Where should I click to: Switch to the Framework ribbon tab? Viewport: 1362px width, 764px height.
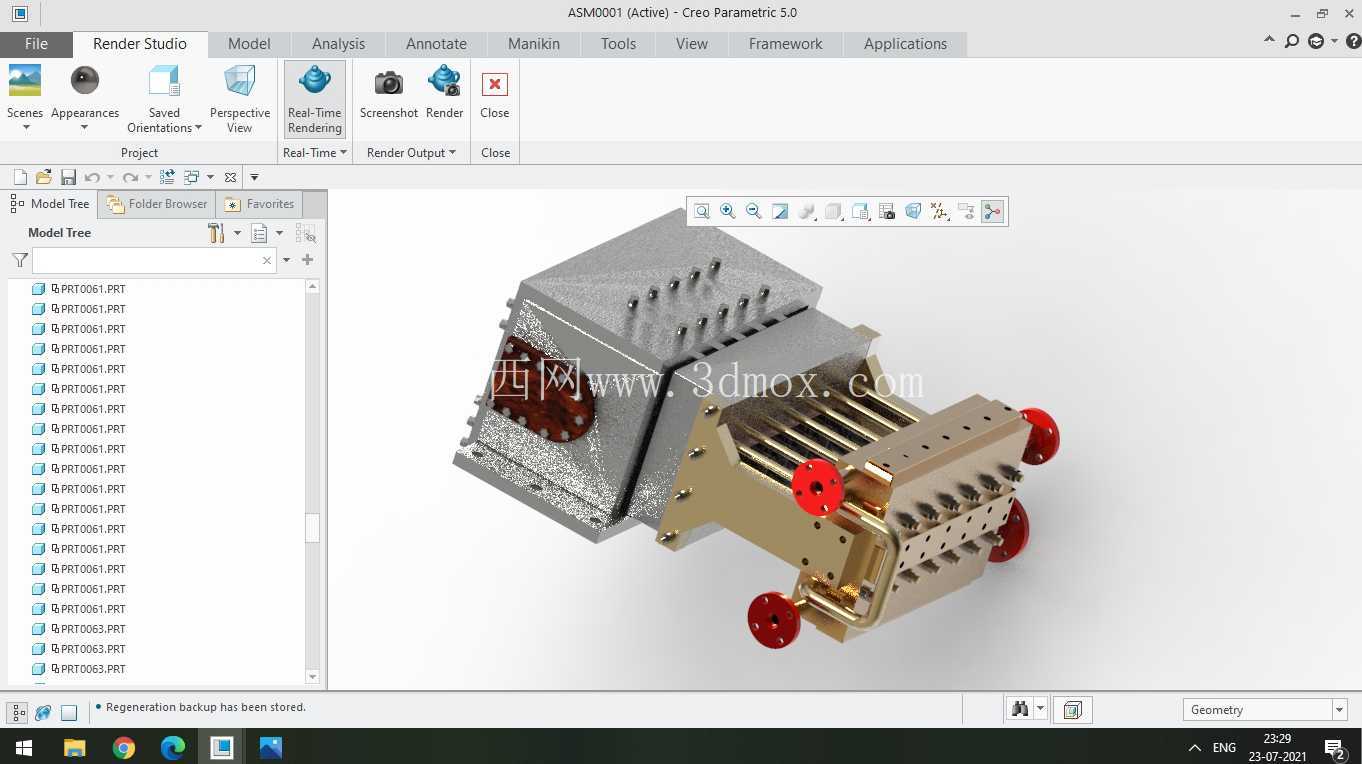point(785,44)
